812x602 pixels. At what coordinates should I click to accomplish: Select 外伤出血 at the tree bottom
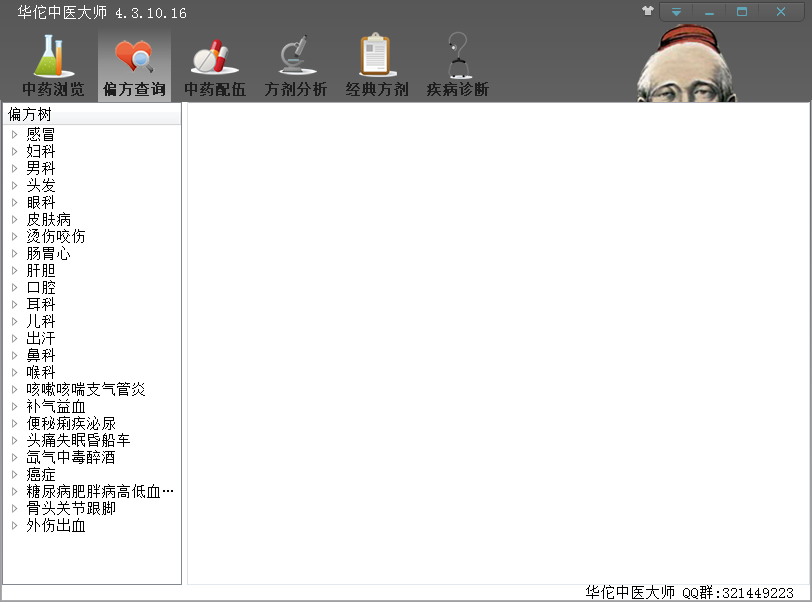pos(56,525)
